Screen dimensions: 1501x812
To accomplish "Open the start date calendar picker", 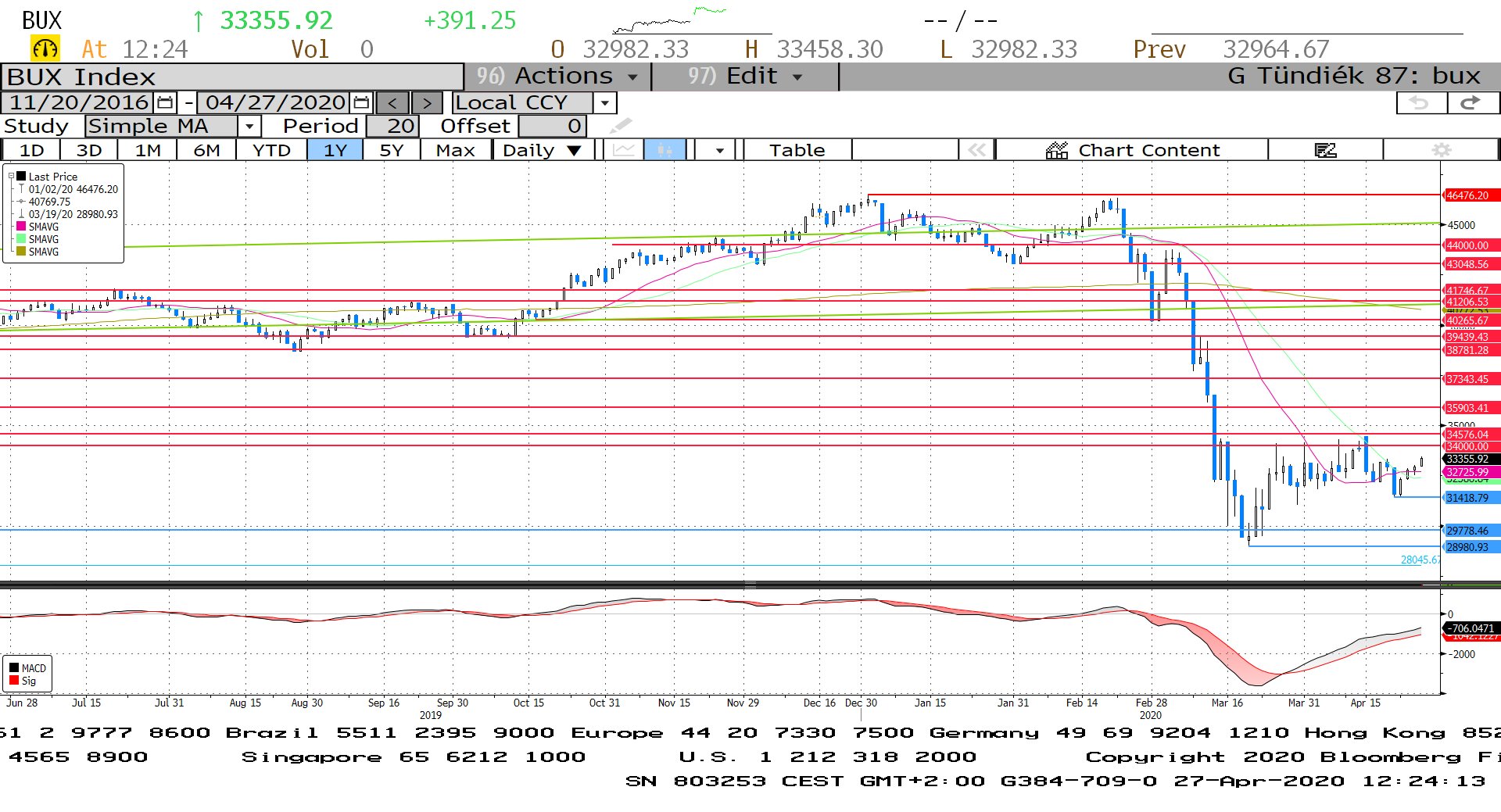I will 165,103.
